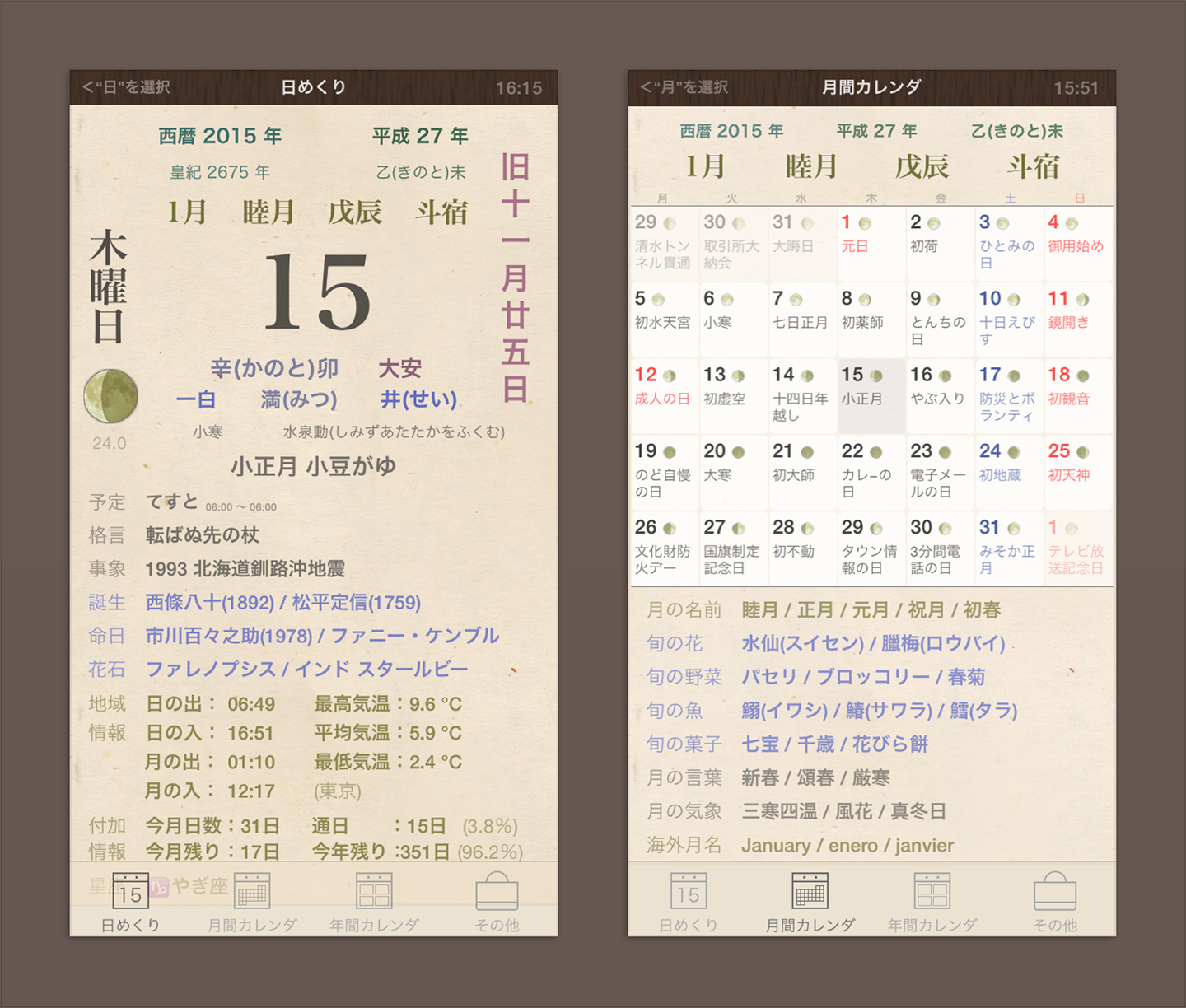Tap 一白 nine-star label

(x=196, y=399)
